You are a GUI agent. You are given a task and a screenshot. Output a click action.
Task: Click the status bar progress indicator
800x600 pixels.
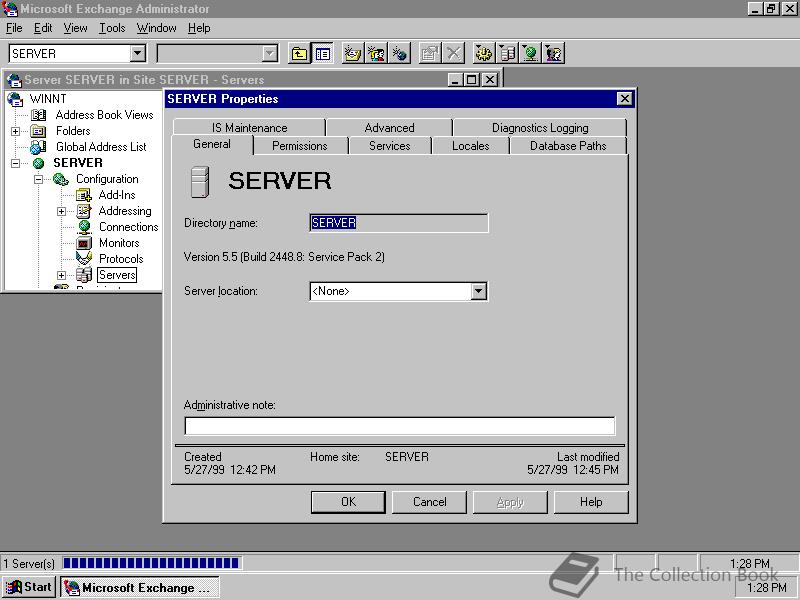coord(151,563)
